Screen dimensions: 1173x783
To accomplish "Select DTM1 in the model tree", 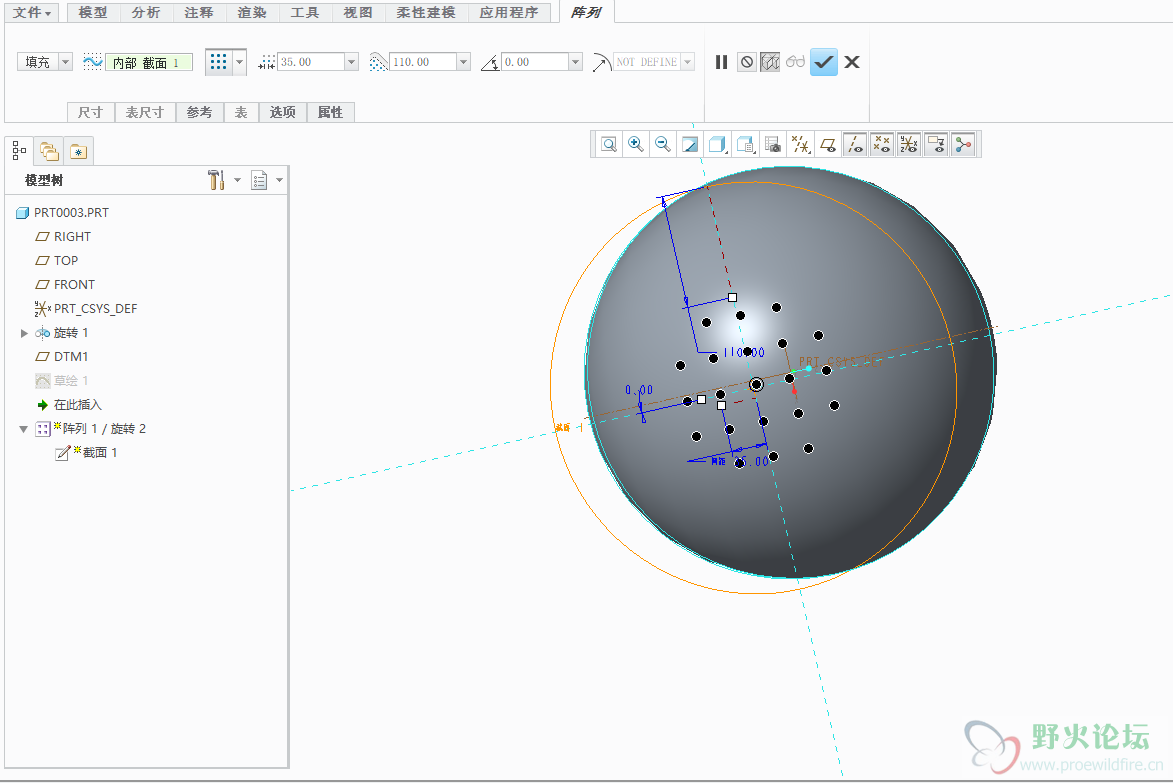I will click(x=61, y=357).
